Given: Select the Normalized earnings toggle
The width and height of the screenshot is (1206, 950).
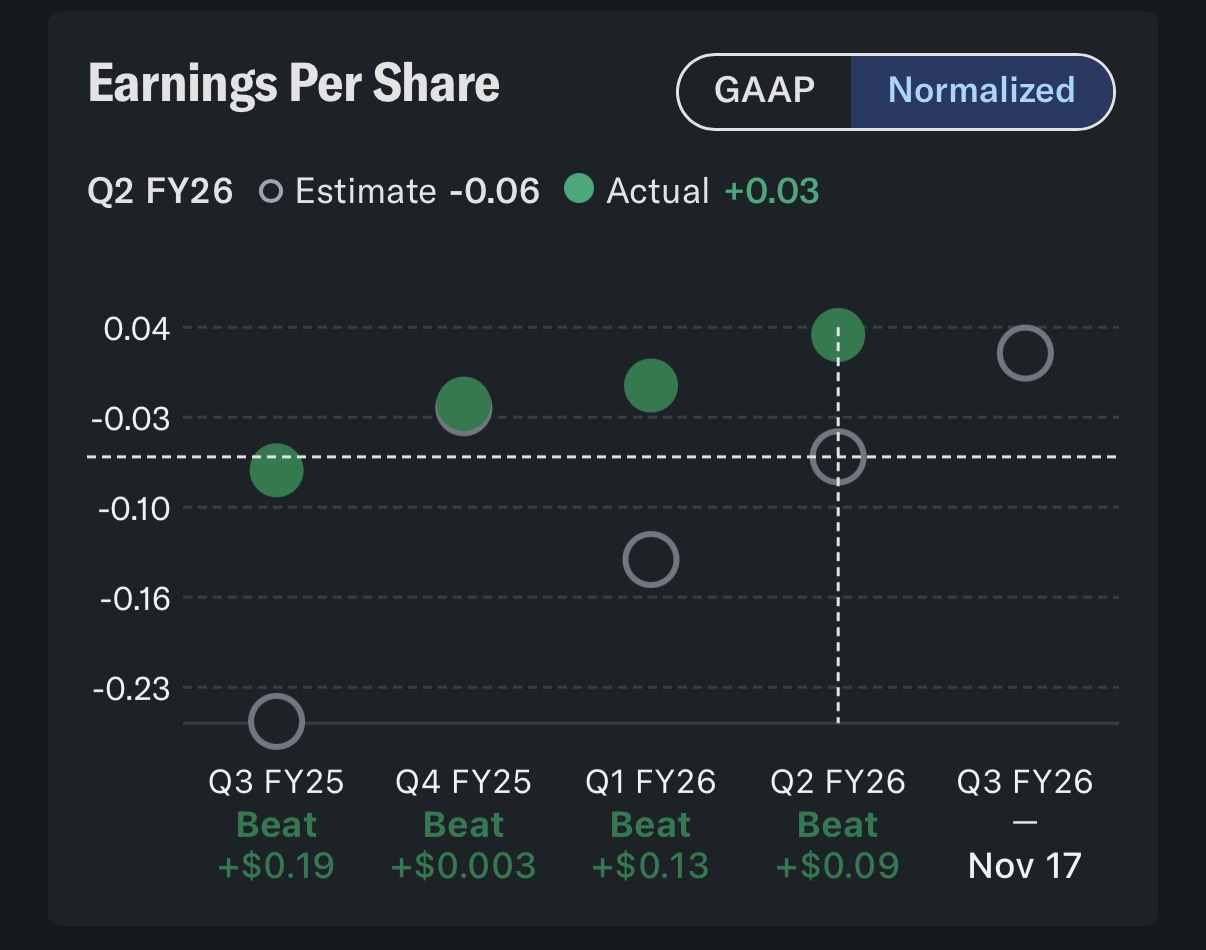Looking at the screenshot, I should (982, 91).
